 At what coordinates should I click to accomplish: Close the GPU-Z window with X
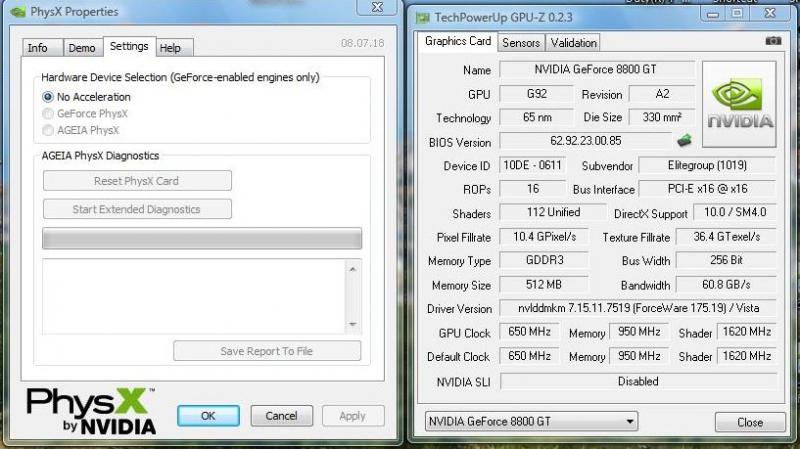point(770,13)
